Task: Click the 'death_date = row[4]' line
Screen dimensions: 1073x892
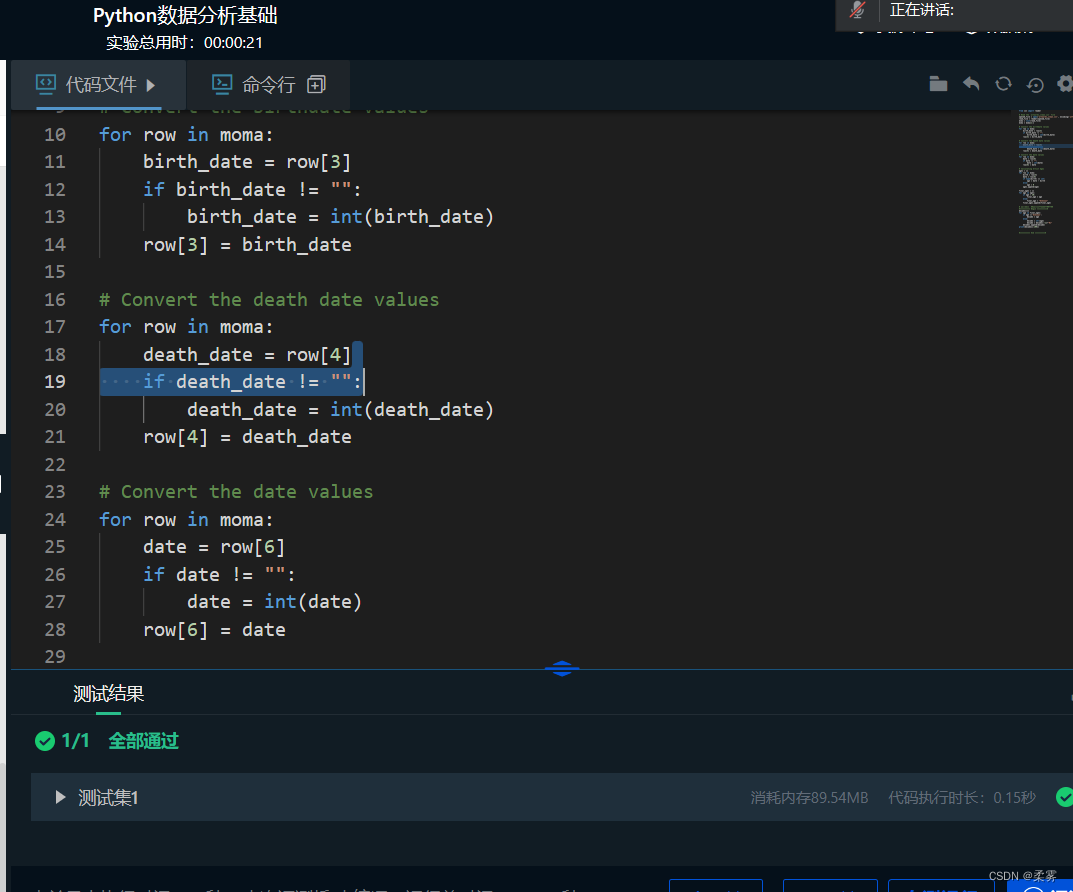Action: point(247,355)
